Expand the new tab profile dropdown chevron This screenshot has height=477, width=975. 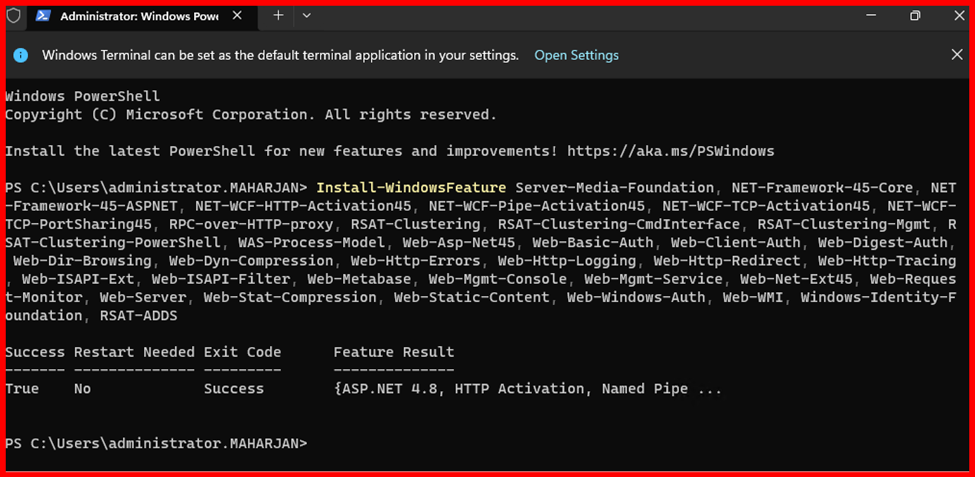[307, 16]
